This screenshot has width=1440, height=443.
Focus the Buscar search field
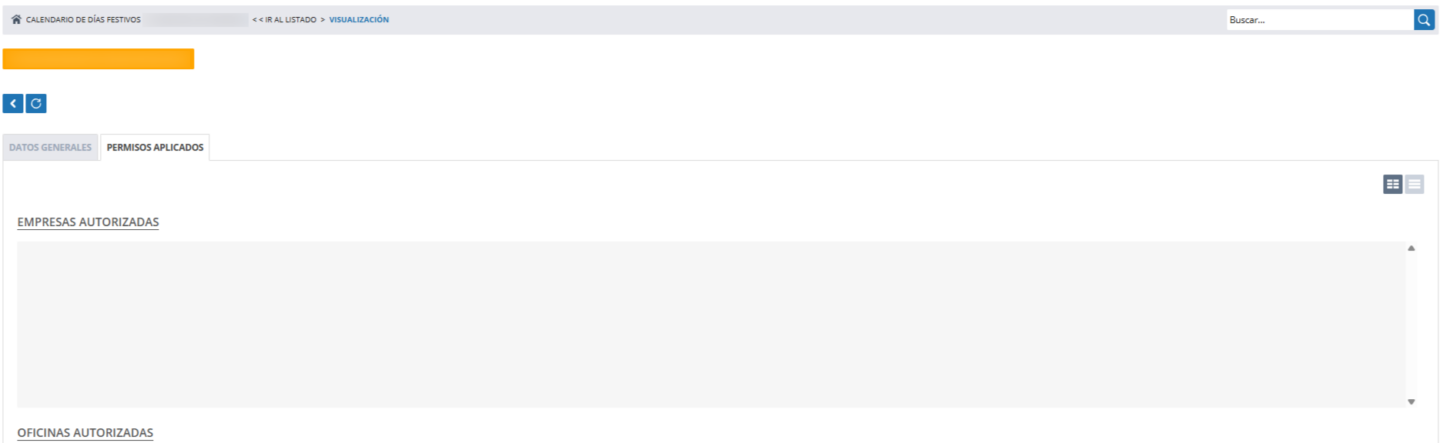[1320, 19]
